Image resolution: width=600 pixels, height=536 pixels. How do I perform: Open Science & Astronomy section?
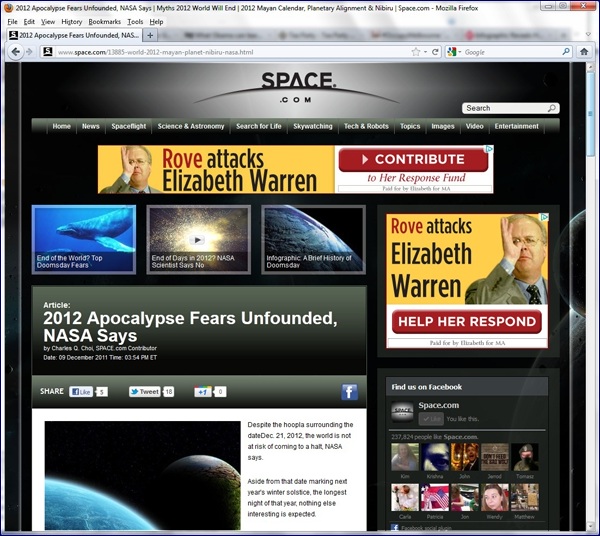(191, 126)
